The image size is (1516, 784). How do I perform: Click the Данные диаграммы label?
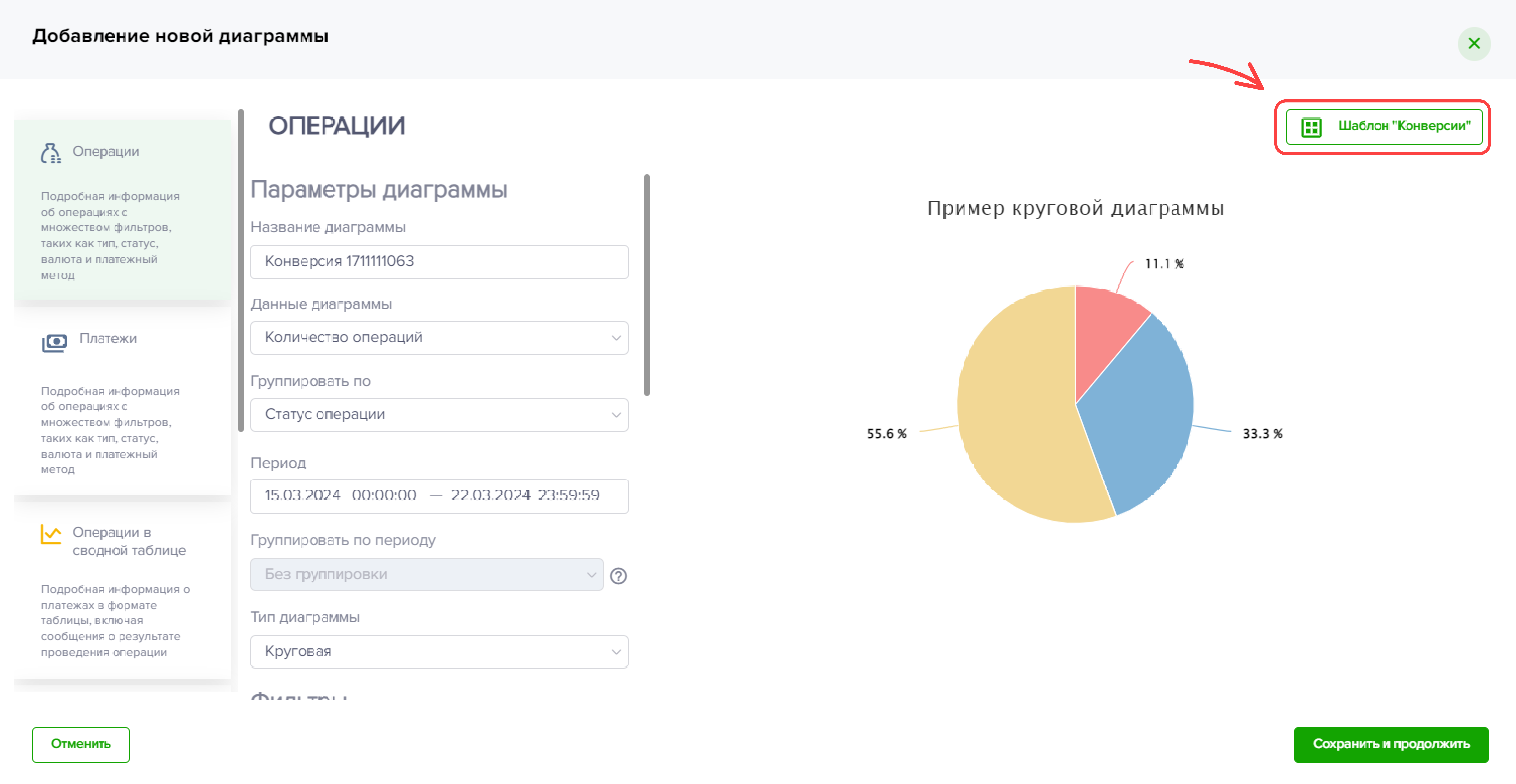click(321, 305)
